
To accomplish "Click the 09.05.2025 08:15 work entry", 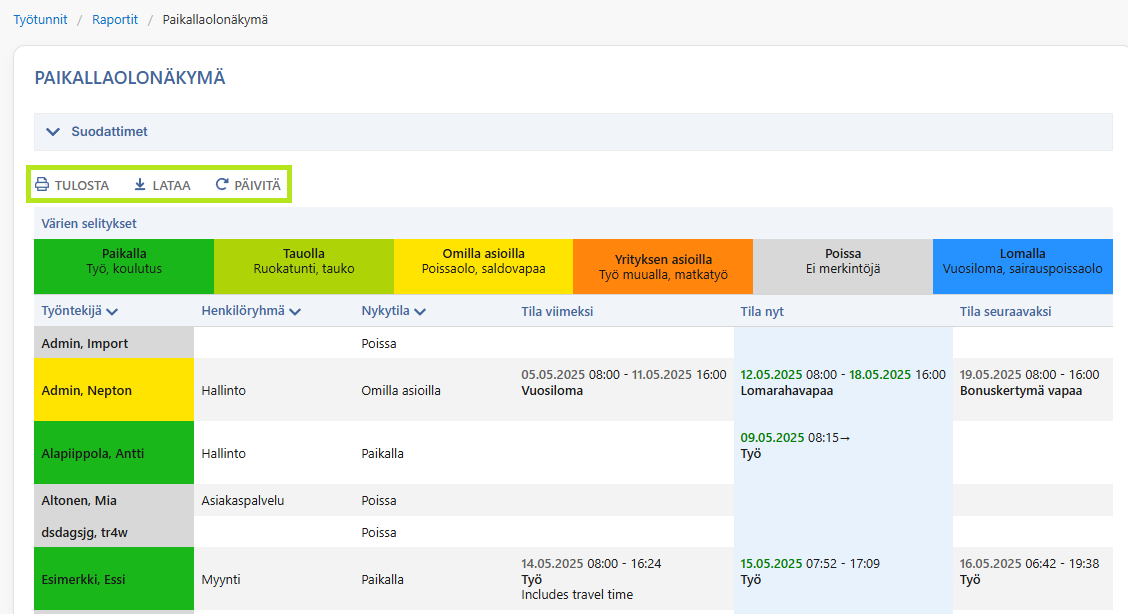I will pyautogui.click(x=796, y=438).
